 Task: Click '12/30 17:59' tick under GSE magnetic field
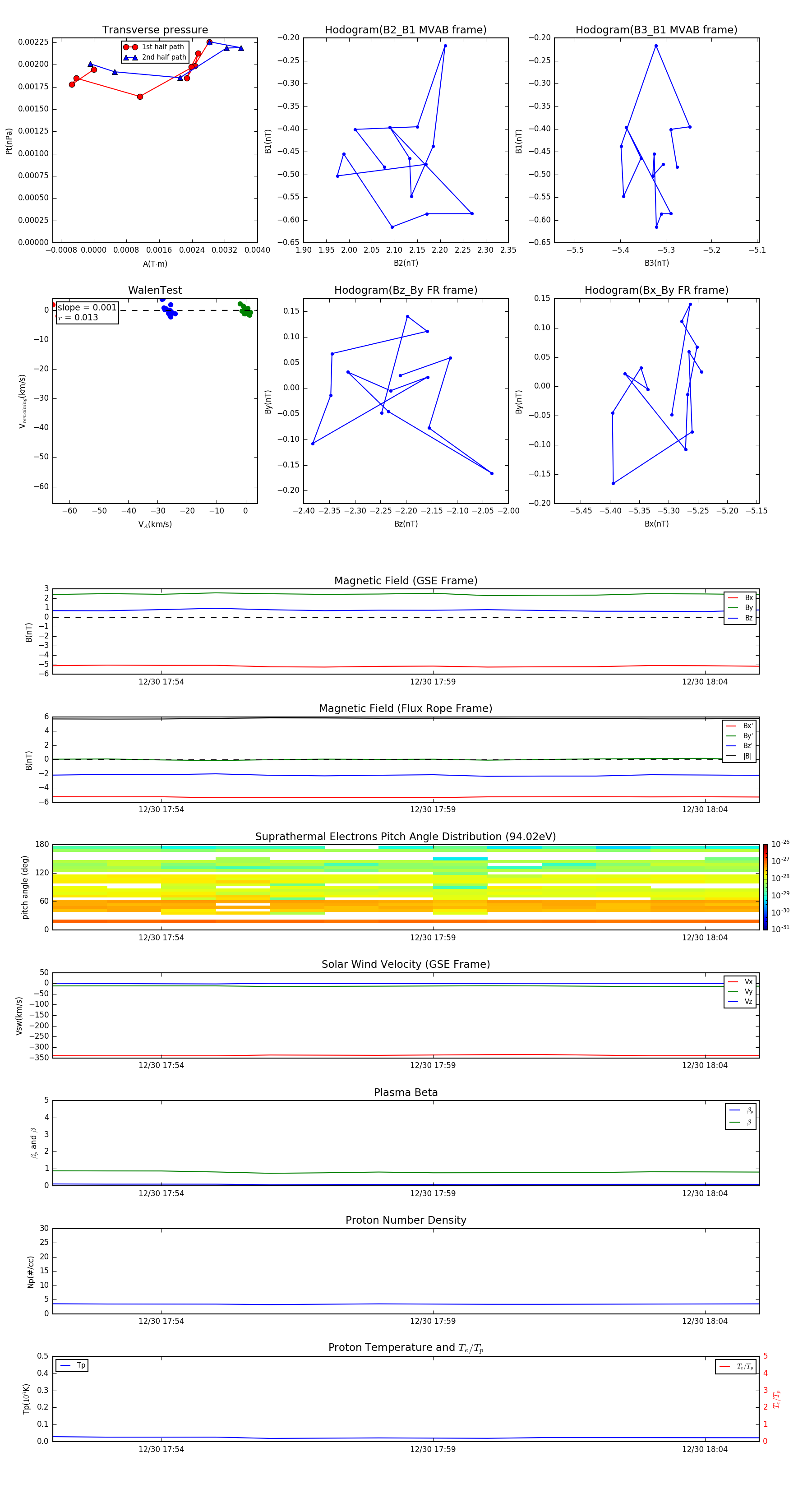pos(433,682)
